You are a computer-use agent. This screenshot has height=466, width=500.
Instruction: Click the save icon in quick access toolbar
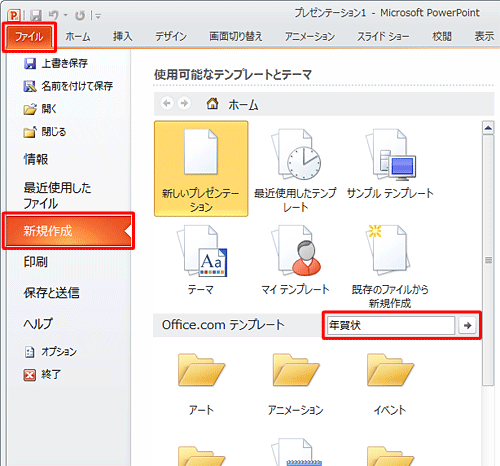[x=36, y=15]
